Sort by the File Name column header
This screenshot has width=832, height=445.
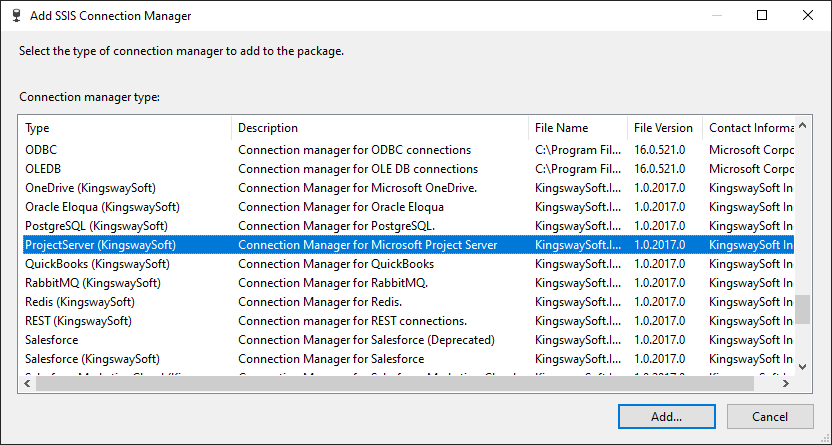click(x=578, y=128)
